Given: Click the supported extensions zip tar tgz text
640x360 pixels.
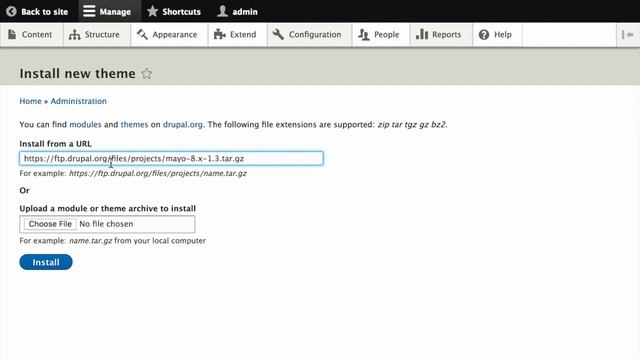Looking at the screenshot, I should (411, 124).
